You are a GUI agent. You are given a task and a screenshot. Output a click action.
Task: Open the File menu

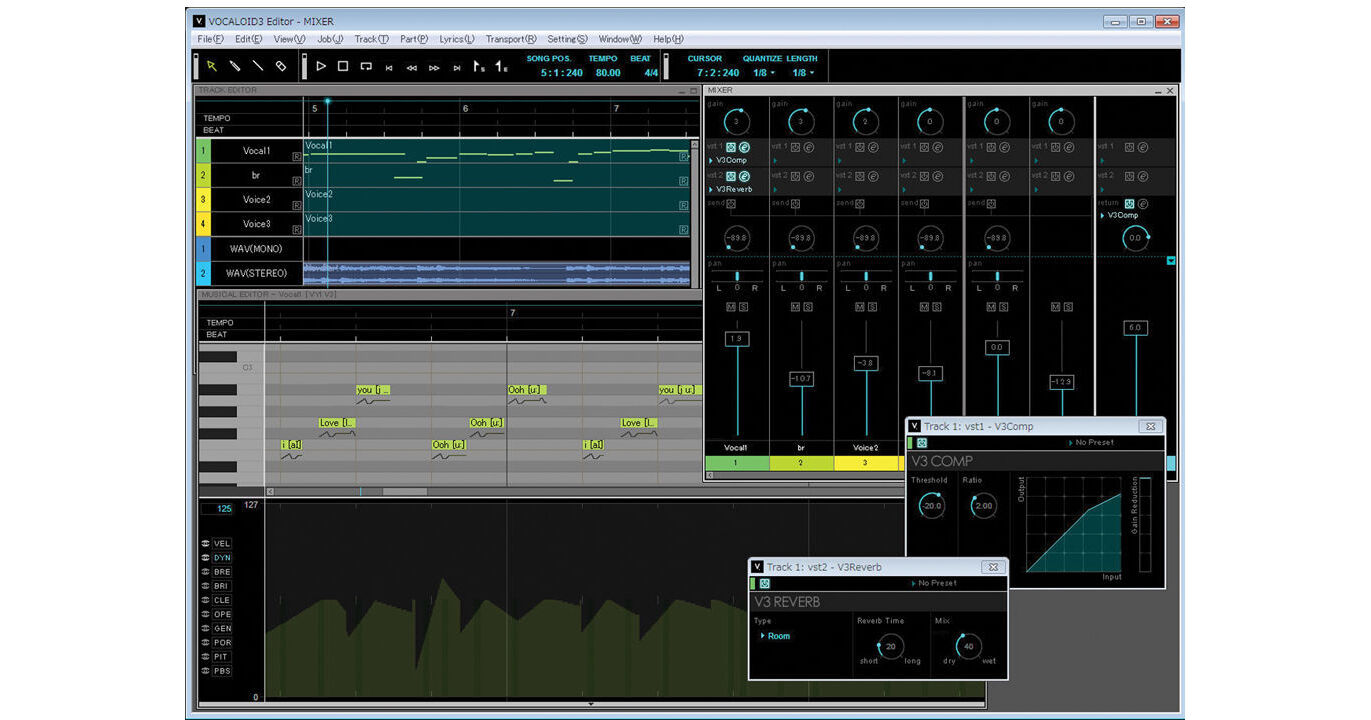click(211, 39)
